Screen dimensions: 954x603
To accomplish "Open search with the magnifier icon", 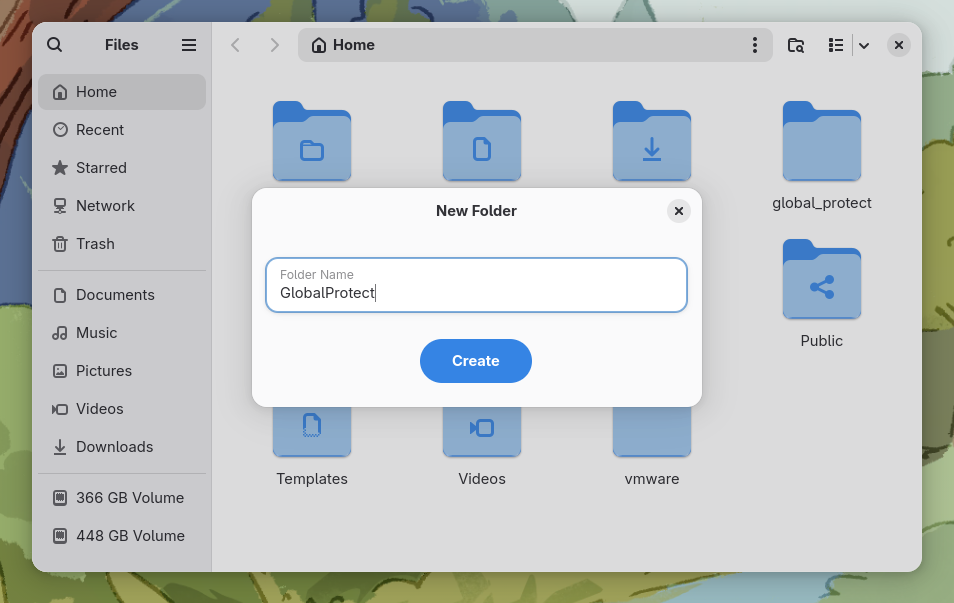I will click(x=54, y=44).
